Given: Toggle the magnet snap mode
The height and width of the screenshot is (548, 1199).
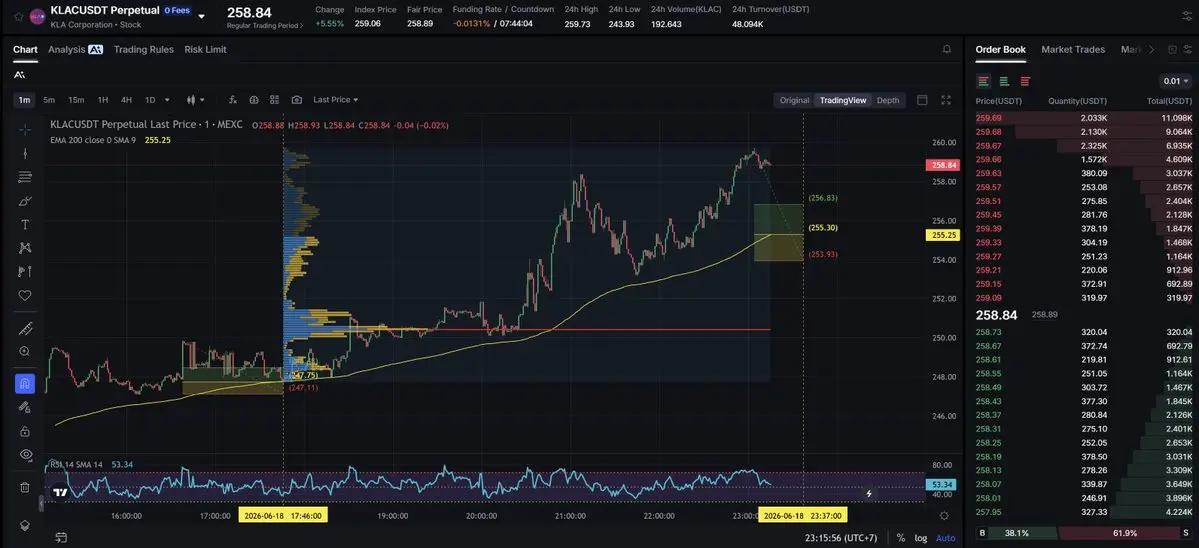Looking at the screenshot, I should point(24,384).
